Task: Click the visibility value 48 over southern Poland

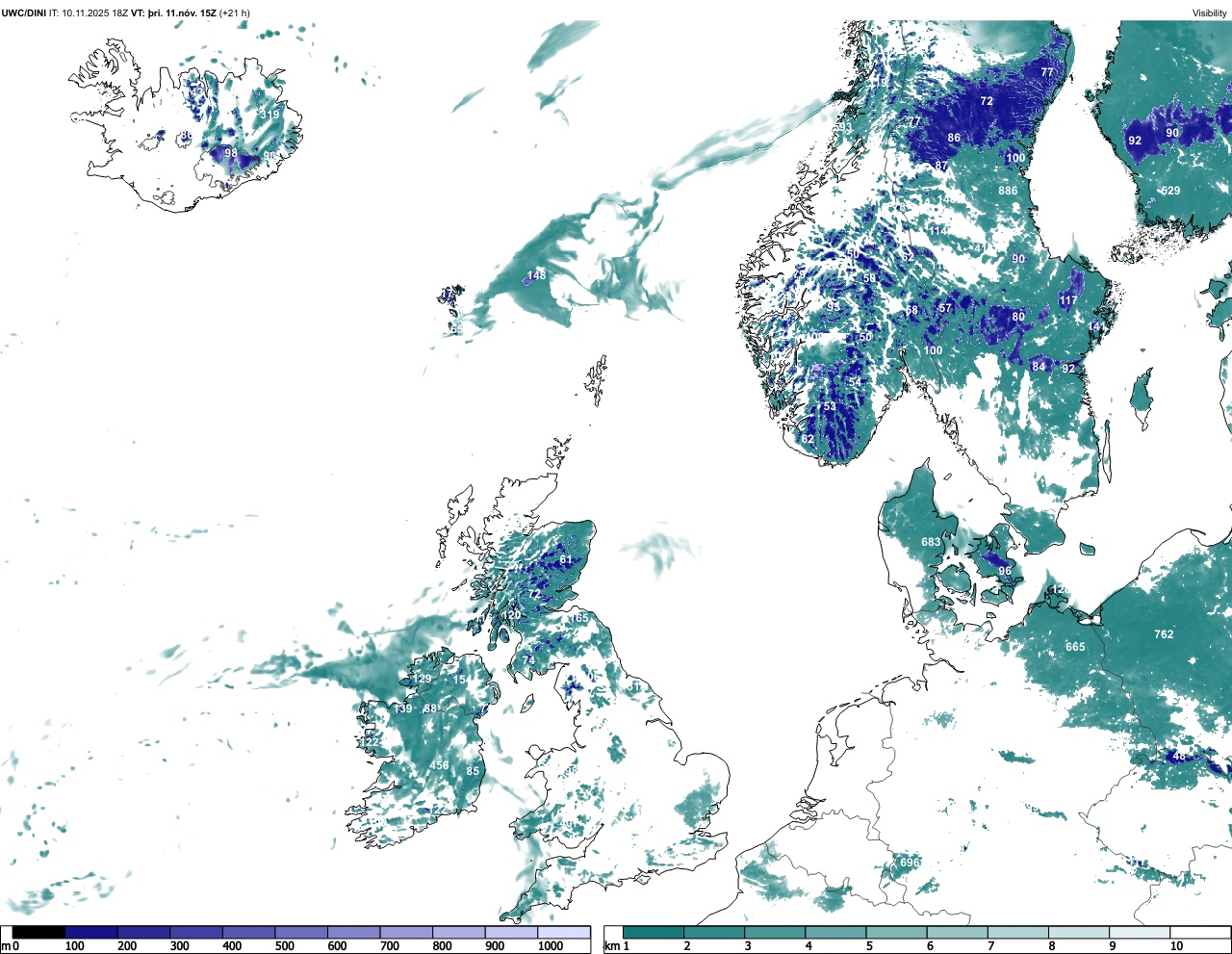Action: click(1179, 757)
